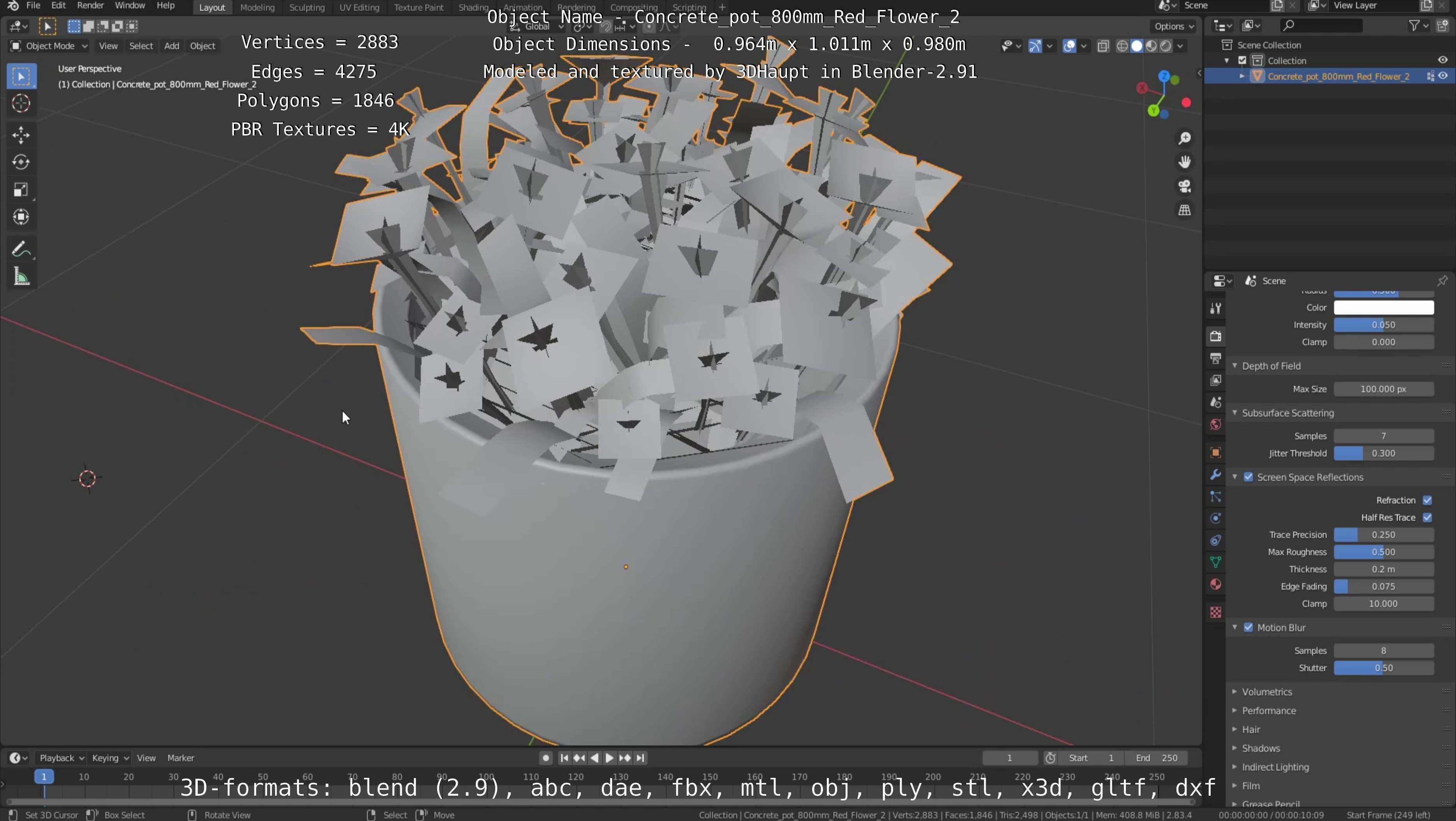Pin the Scene properties panel

[x=1442, y=281]
